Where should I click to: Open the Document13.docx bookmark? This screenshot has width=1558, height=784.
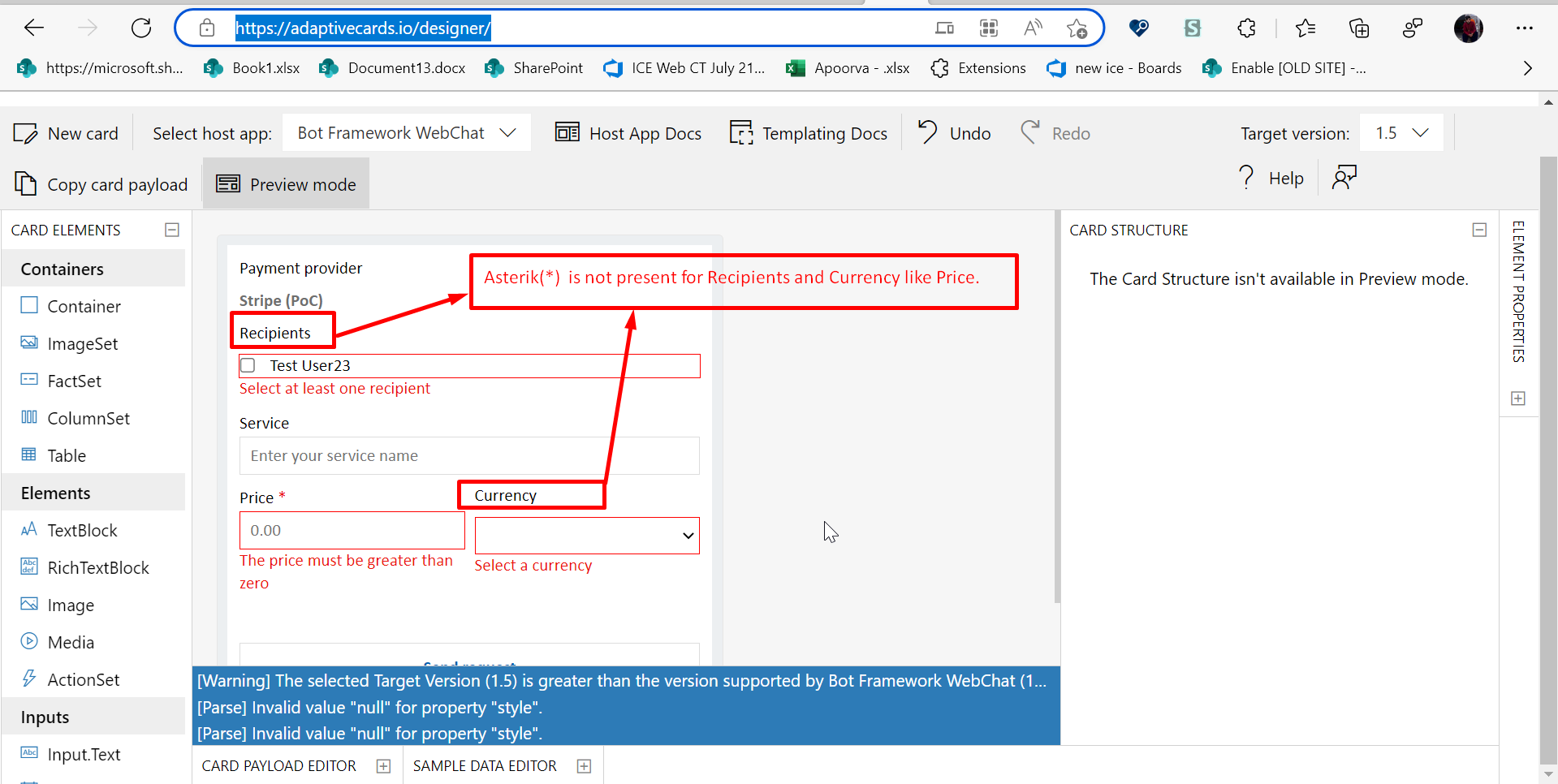click(392, 68)
